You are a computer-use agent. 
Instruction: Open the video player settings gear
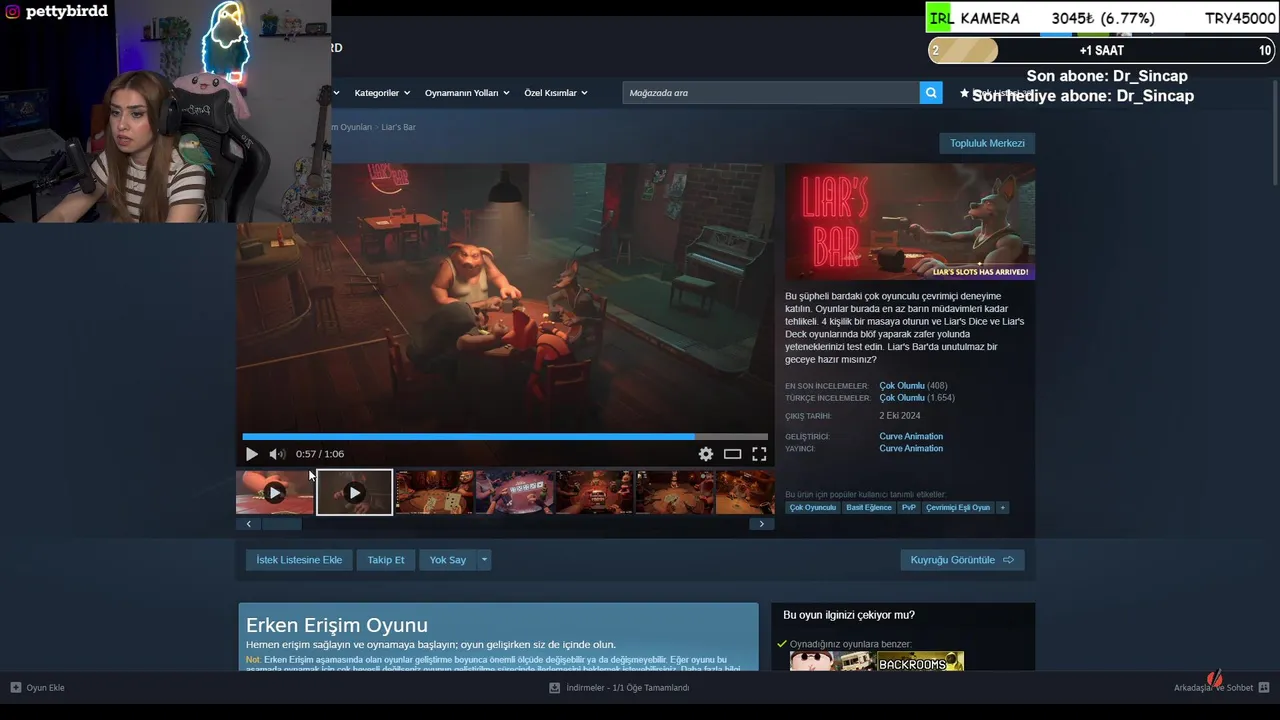click(706, 454)
